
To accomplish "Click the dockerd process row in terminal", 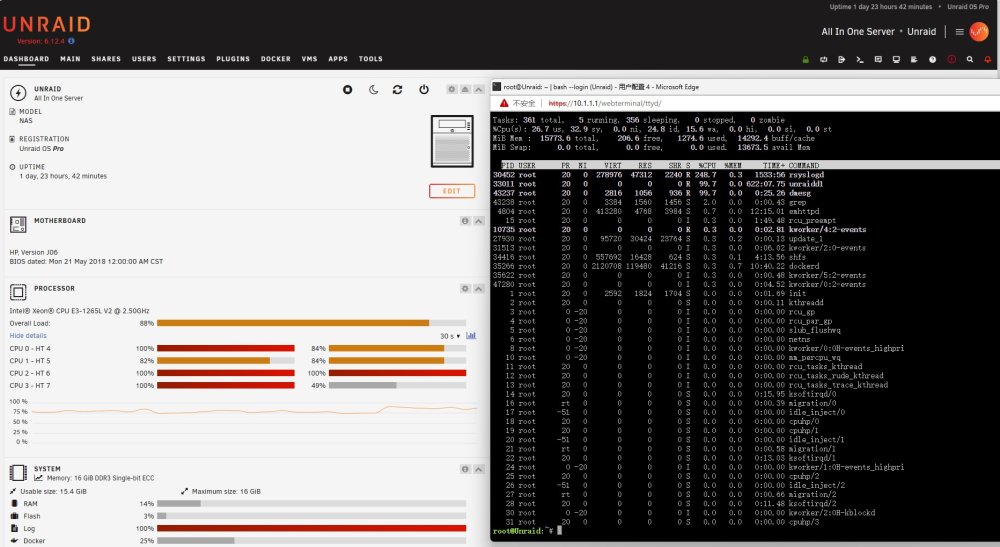I will point(745,266).
